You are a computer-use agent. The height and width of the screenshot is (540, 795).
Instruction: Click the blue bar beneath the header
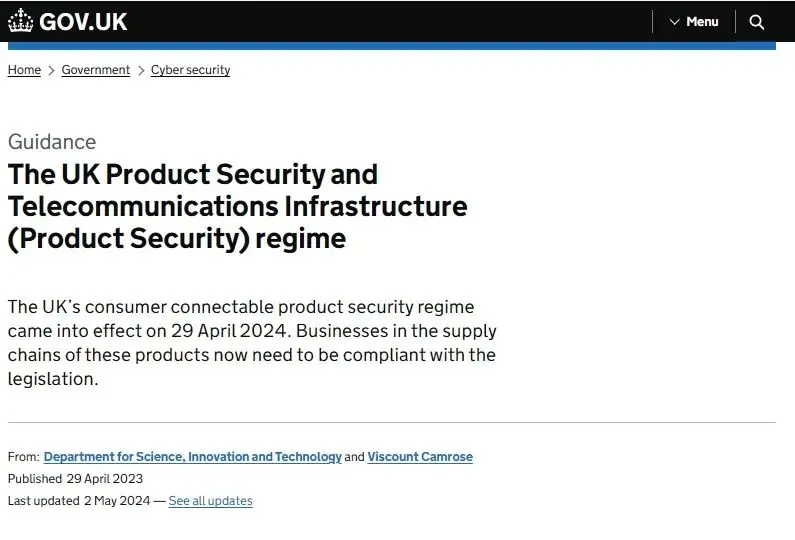pyautogui.click(x=391, y=46)
